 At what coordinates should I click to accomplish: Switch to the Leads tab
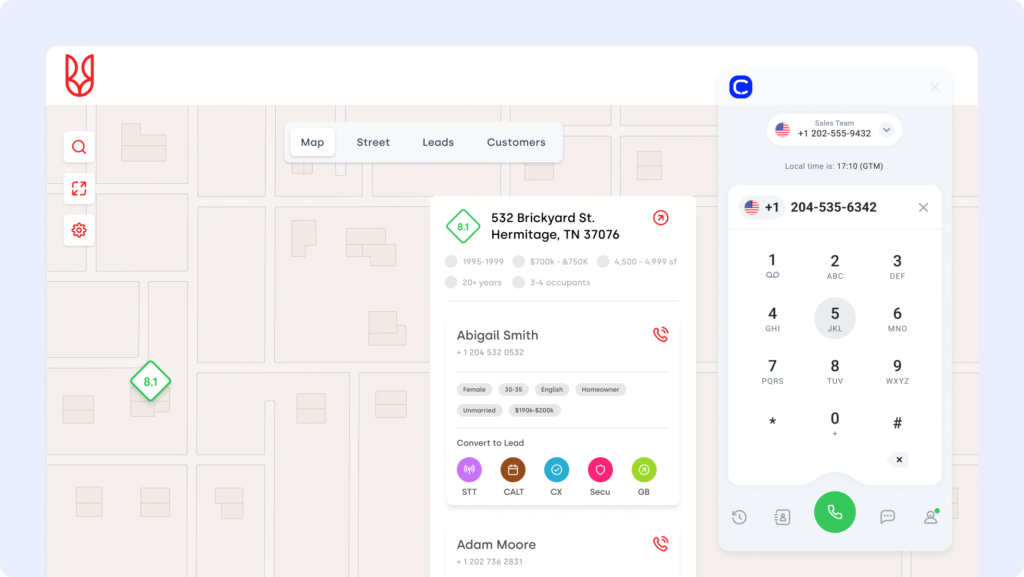click(438, 142)
